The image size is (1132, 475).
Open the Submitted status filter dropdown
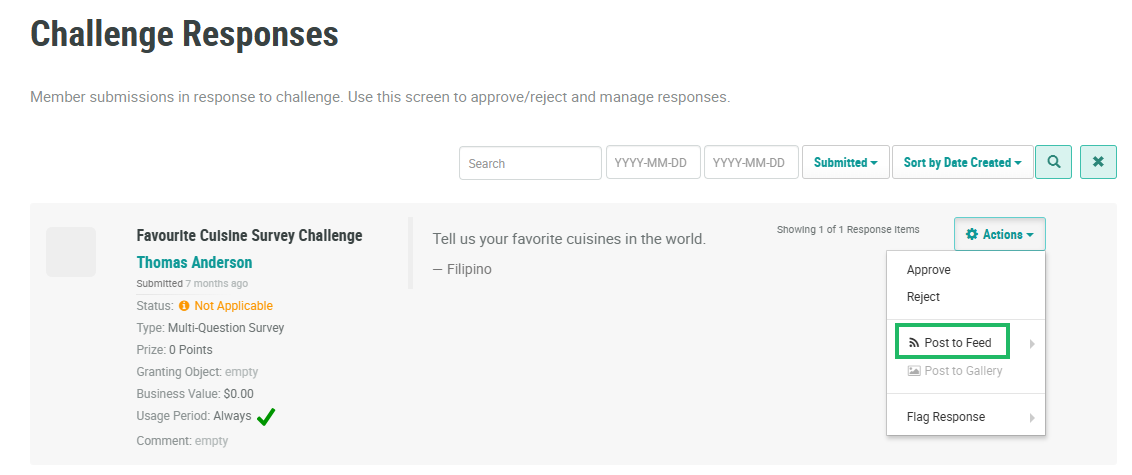(845, 163)
